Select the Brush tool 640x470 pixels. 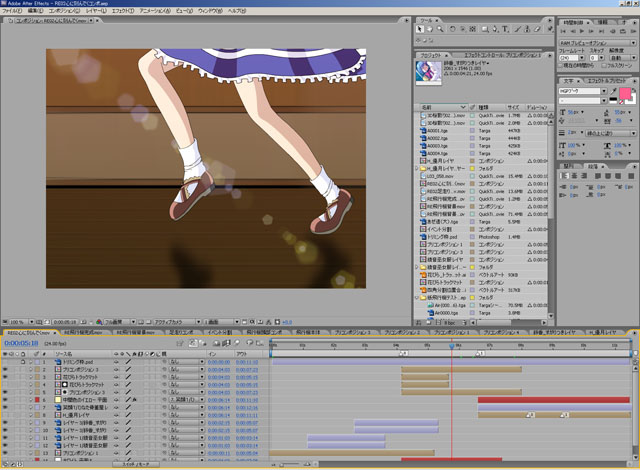(x=518, y=29)
